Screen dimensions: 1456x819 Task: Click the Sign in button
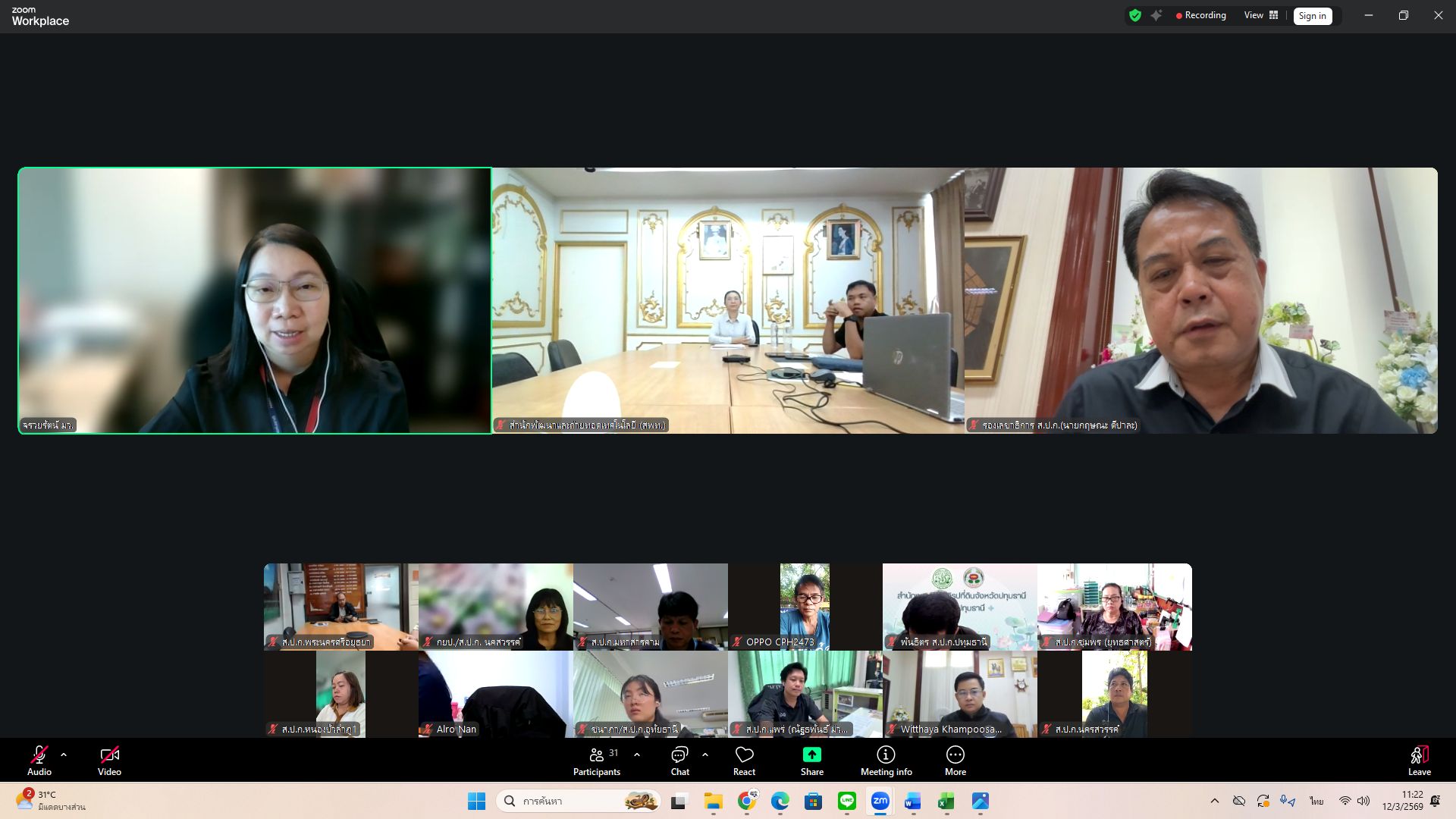[1312, 16]
